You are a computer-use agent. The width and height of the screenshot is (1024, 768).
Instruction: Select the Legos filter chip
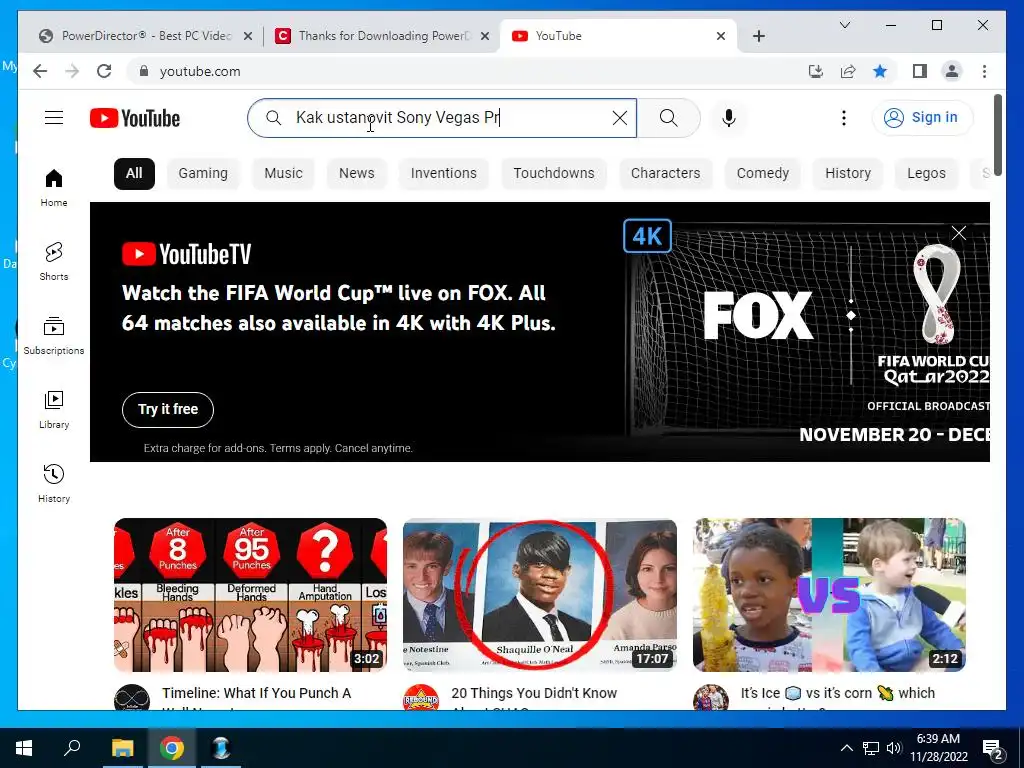point(926,174)
